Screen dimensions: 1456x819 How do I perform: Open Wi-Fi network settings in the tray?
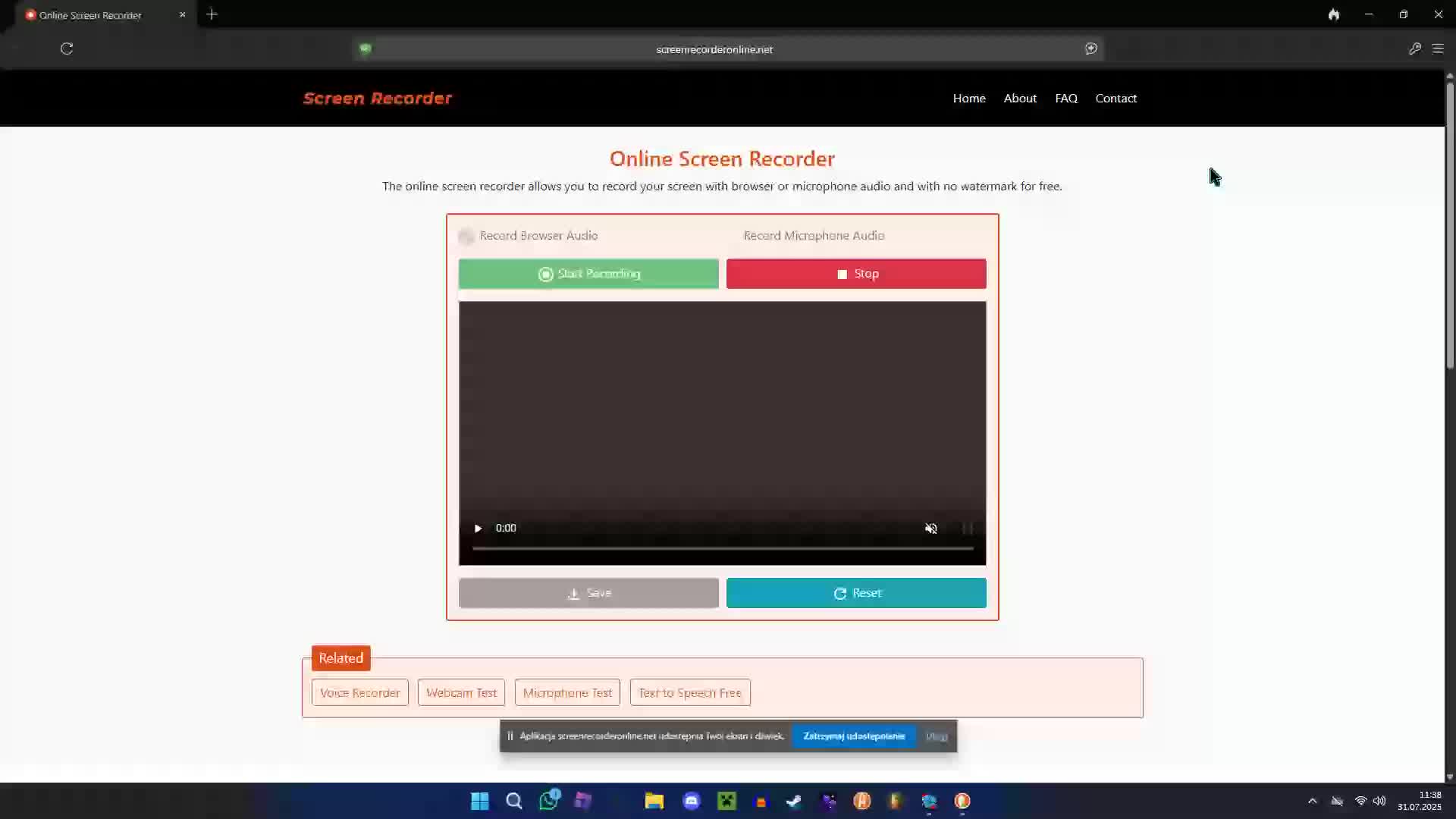(1360, 801)
